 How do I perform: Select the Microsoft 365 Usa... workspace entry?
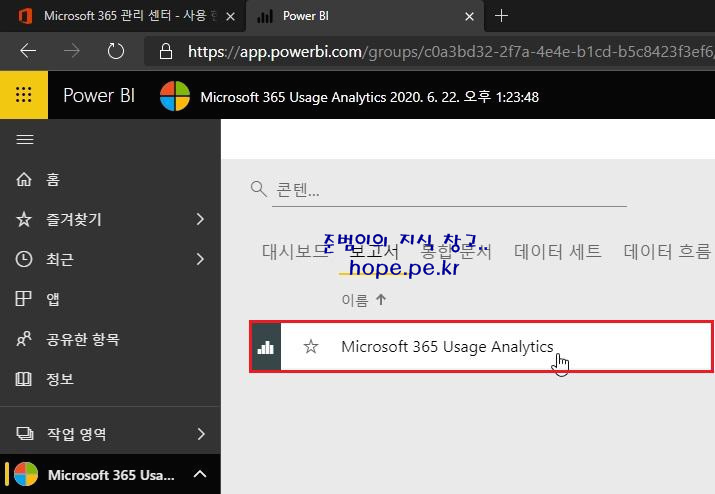pyautogui.click(x=110, y=474)
